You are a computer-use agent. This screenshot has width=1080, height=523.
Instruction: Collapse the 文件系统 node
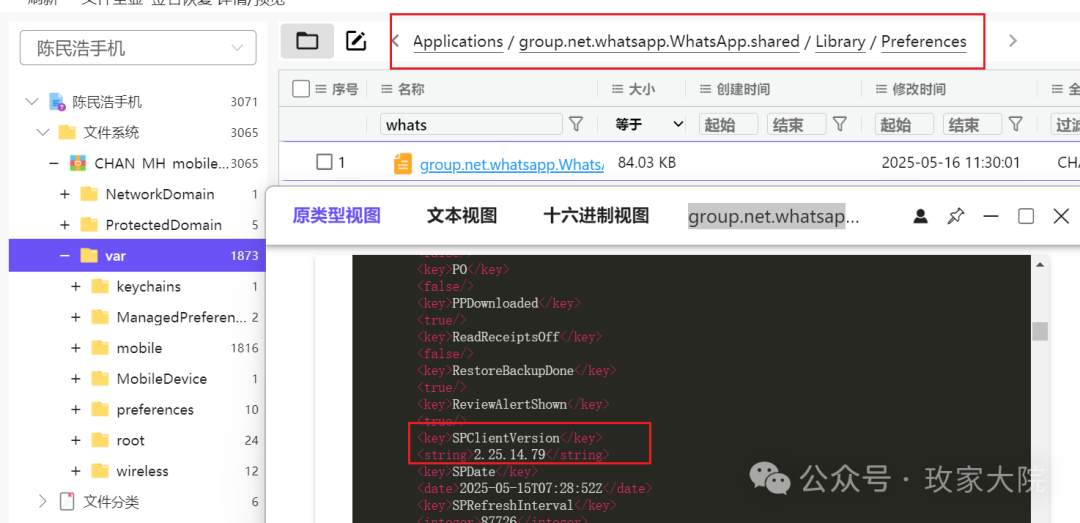pos(43,132)
